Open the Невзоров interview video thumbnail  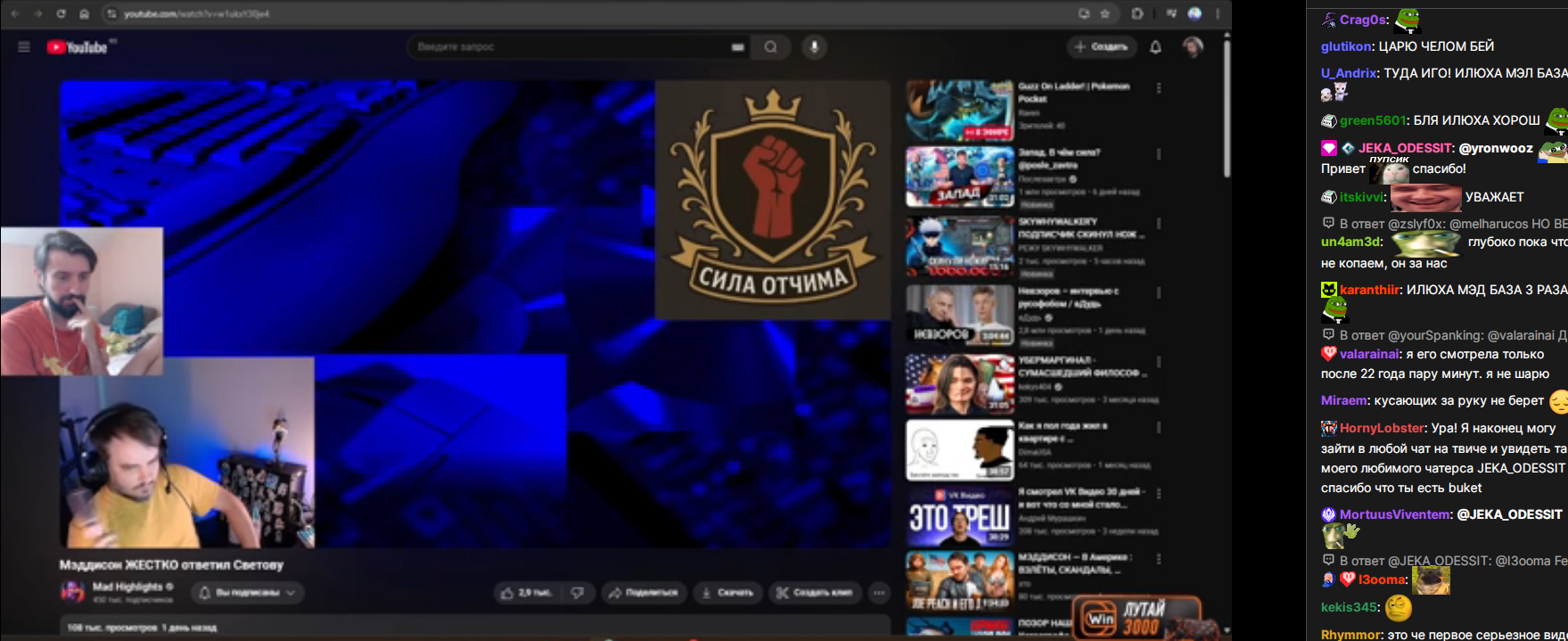tap(960, 314)
